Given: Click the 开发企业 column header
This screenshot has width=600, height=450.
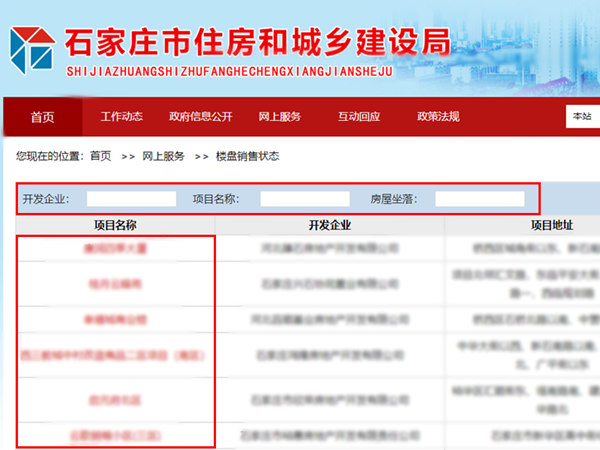Looking at the screenshot, I should pyautogui.click(x=330, y=225).
